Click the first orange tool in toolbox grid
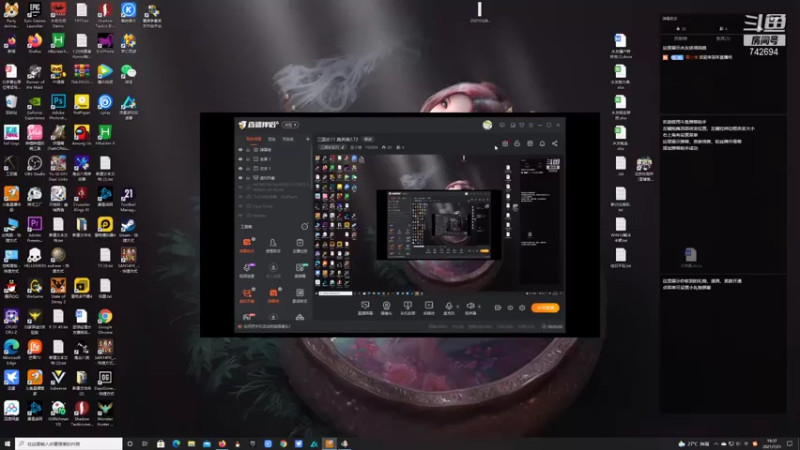 click(247, 242)
